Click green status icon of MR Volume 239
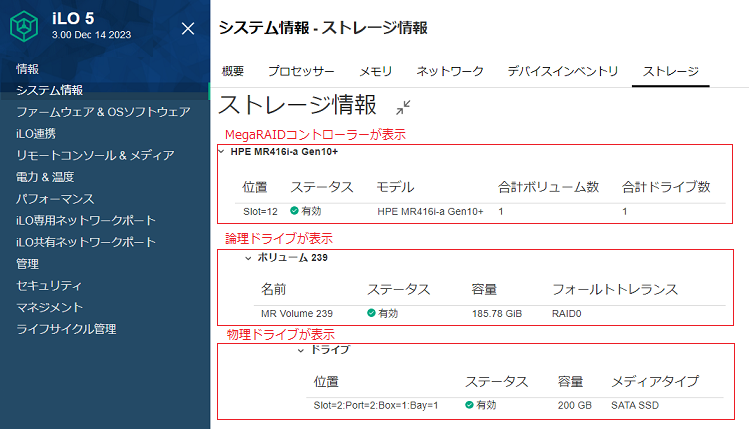Viewport: 749px width, 429px height. [x=371, y=313]
